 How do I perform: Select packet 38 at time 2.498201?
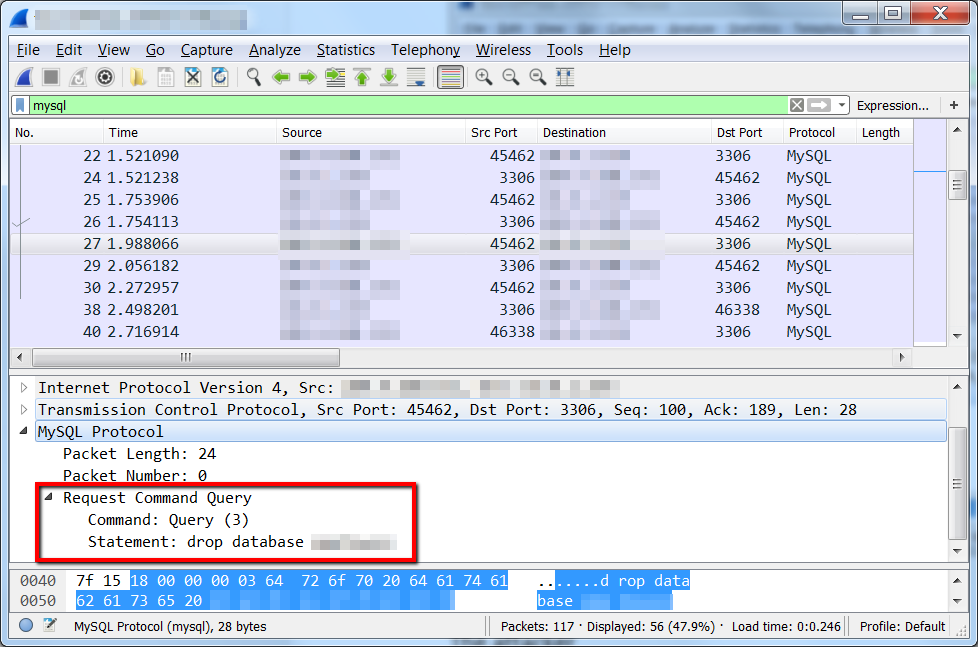click(462, 310)
